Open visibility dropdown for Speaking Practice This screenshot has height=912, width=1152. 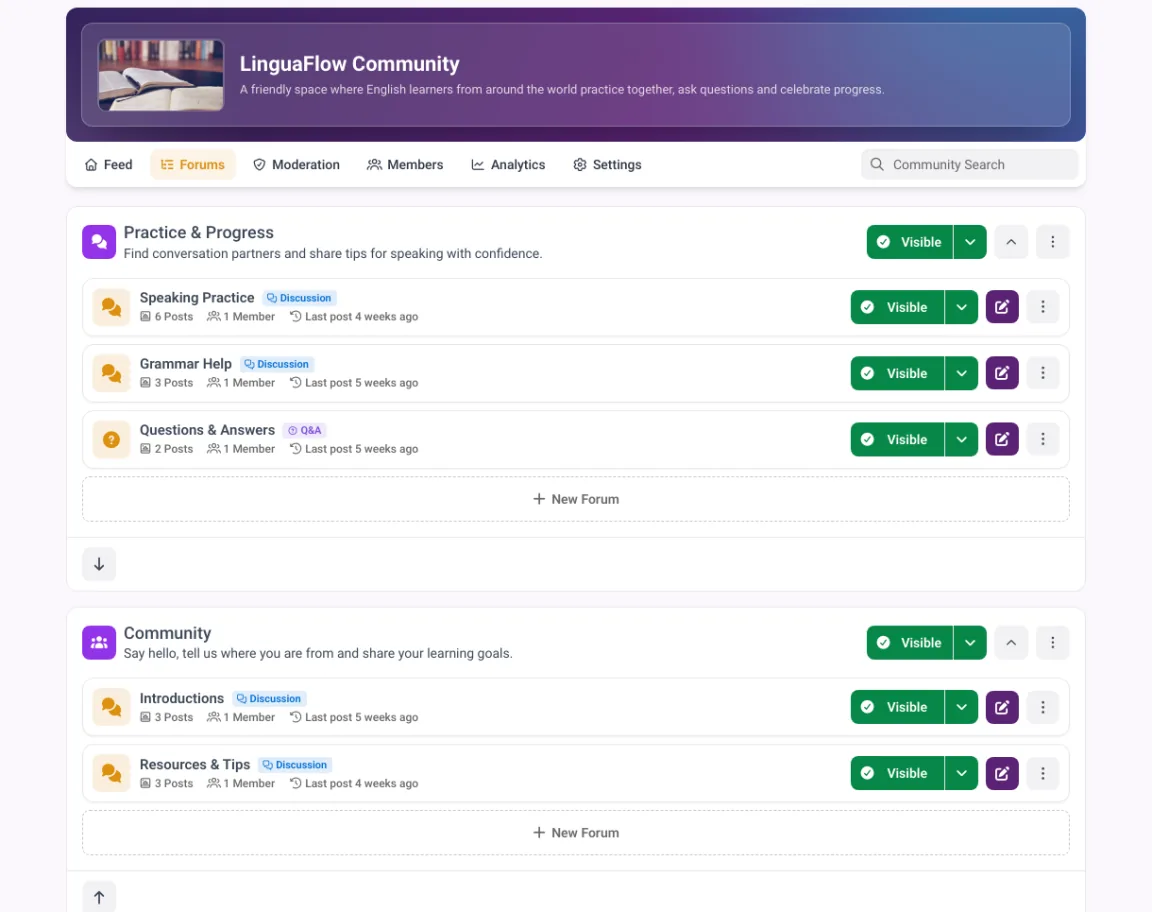961,307
